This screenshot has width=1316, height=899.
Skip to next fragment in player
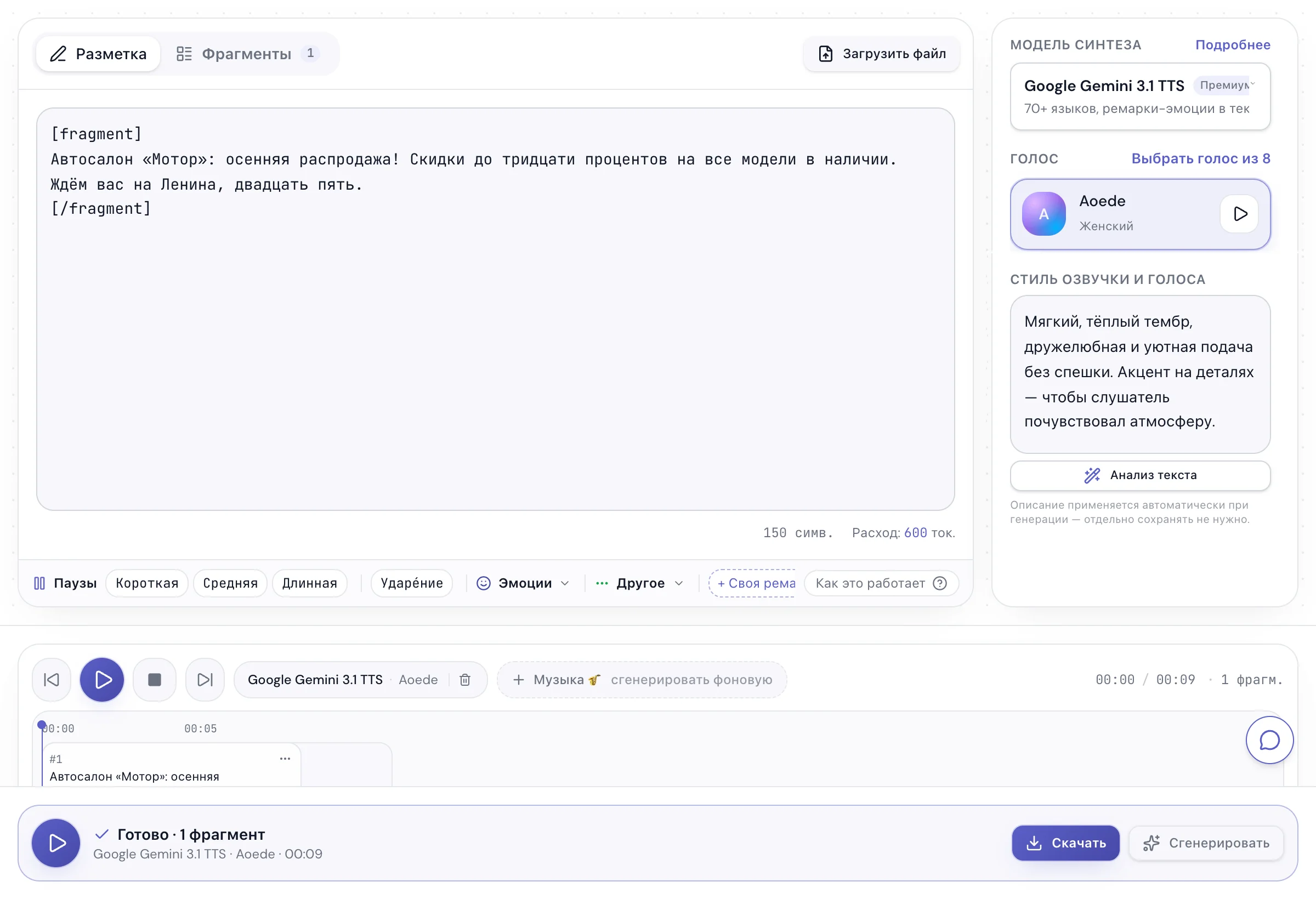[x=205, y=680]
